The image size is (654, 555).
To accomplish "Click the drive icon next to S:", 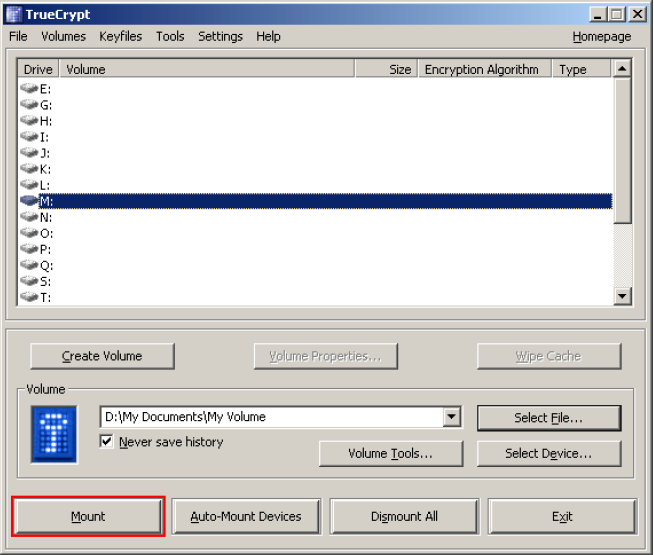I will (29, 281).
